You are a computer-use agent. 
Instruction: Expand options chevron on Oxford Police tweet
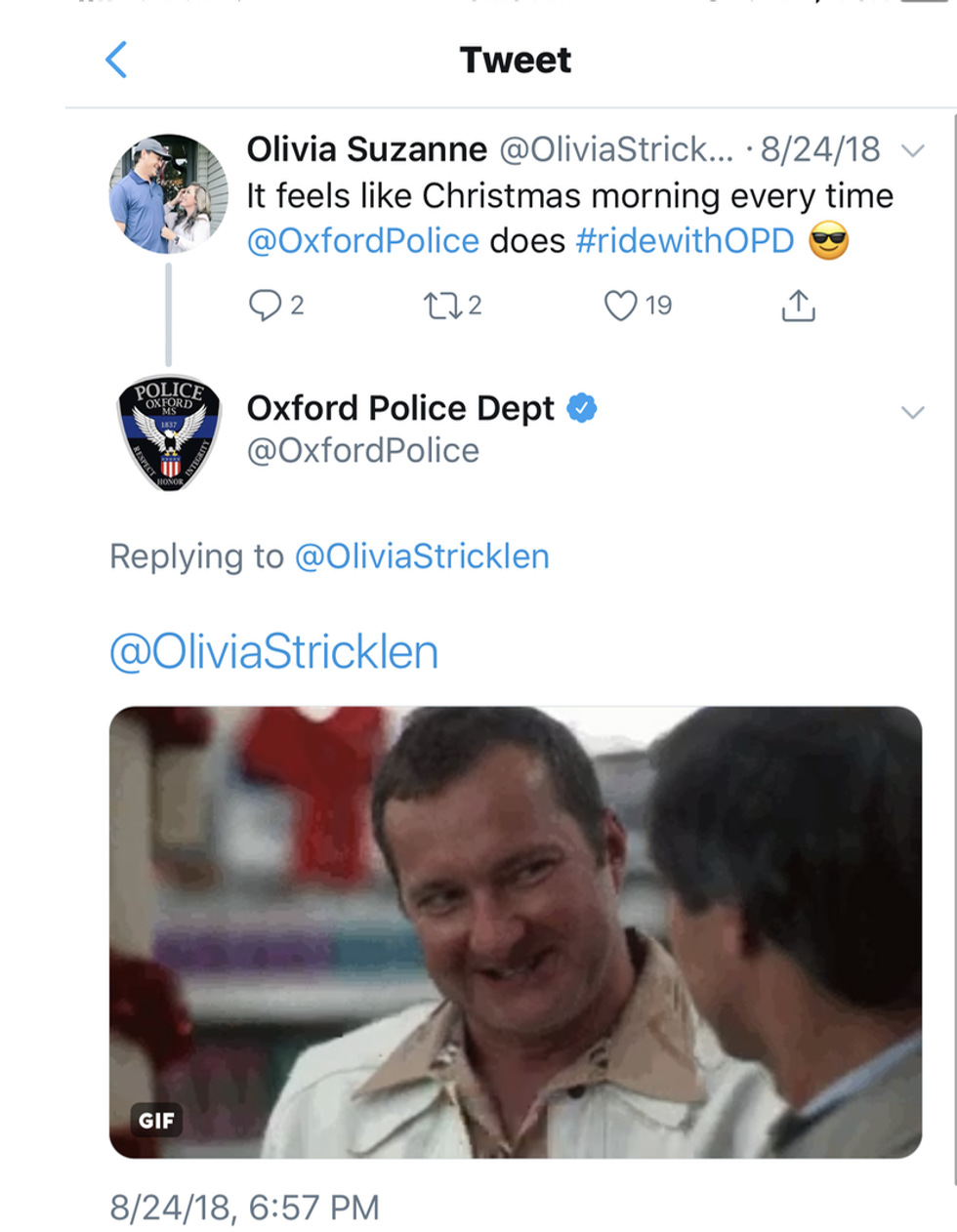(x=913, y=412)
